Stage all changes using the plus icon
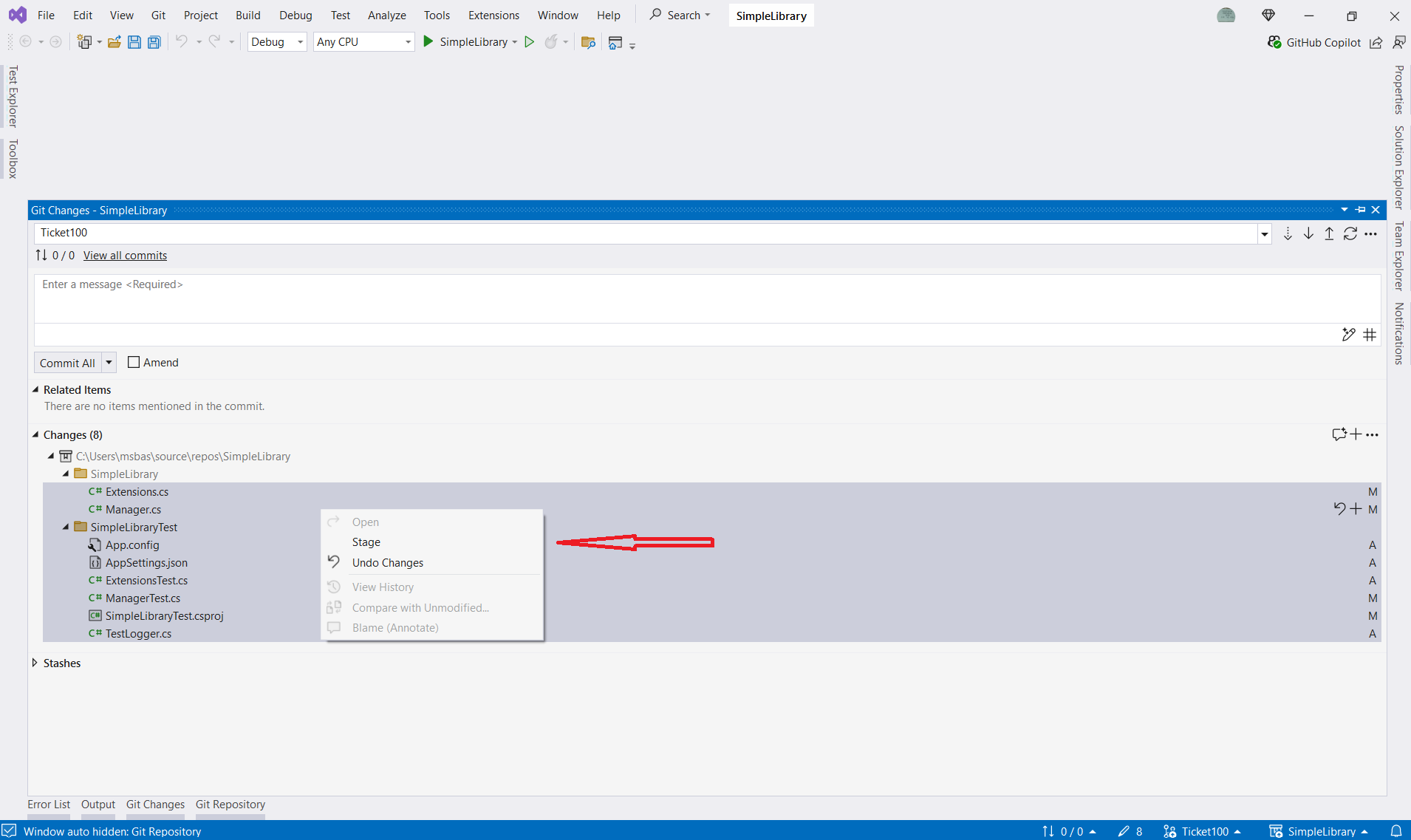 [x=1356, y=434]
